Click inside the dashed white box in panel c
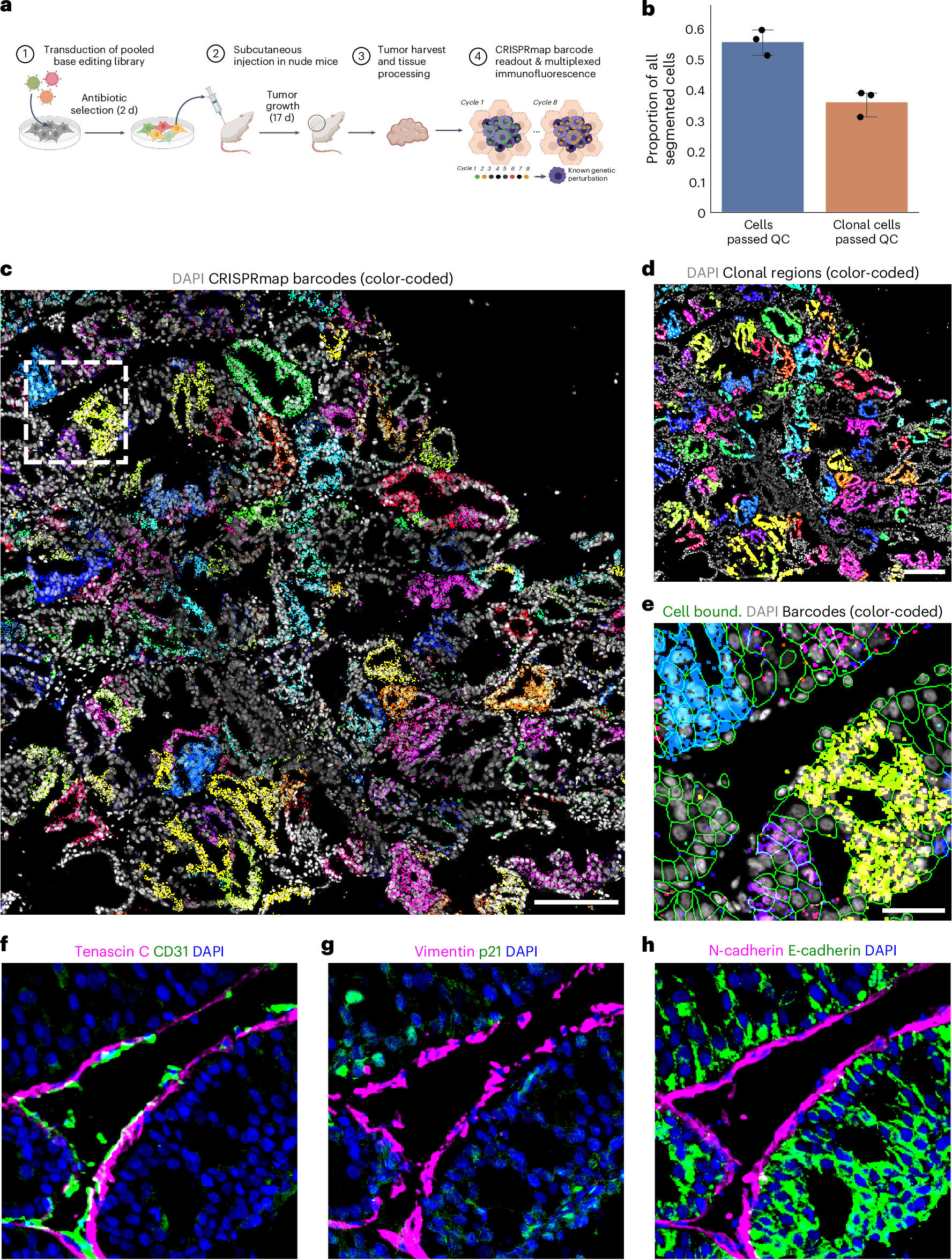The width and height of the screenshot is (952, 1260). pyautogui.click(x=76, y=411)
